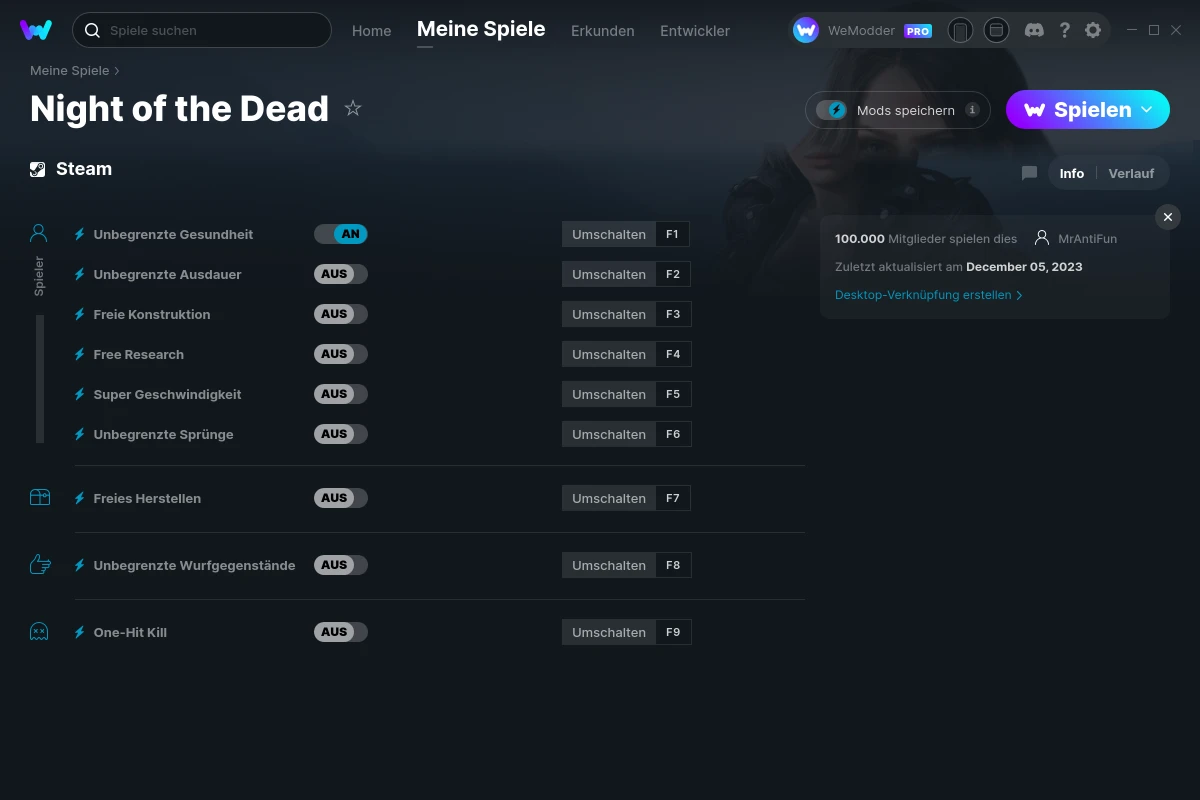Screen dimensions: 1200x800
Task: Open settings gear icon
Action: (1093, 30)
